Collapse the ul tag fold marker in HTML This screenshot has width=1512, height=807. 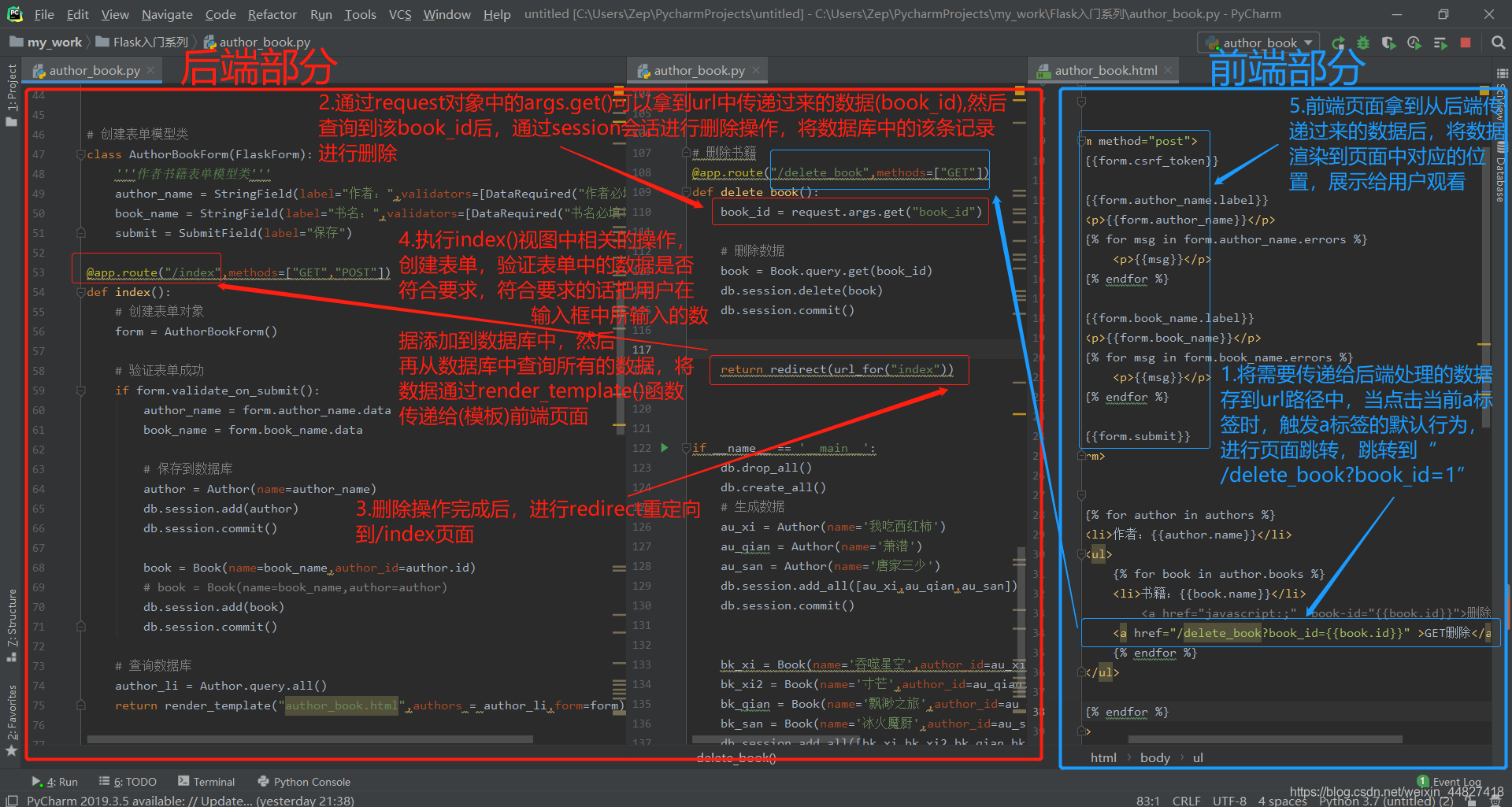click(x=1081, y=554)
